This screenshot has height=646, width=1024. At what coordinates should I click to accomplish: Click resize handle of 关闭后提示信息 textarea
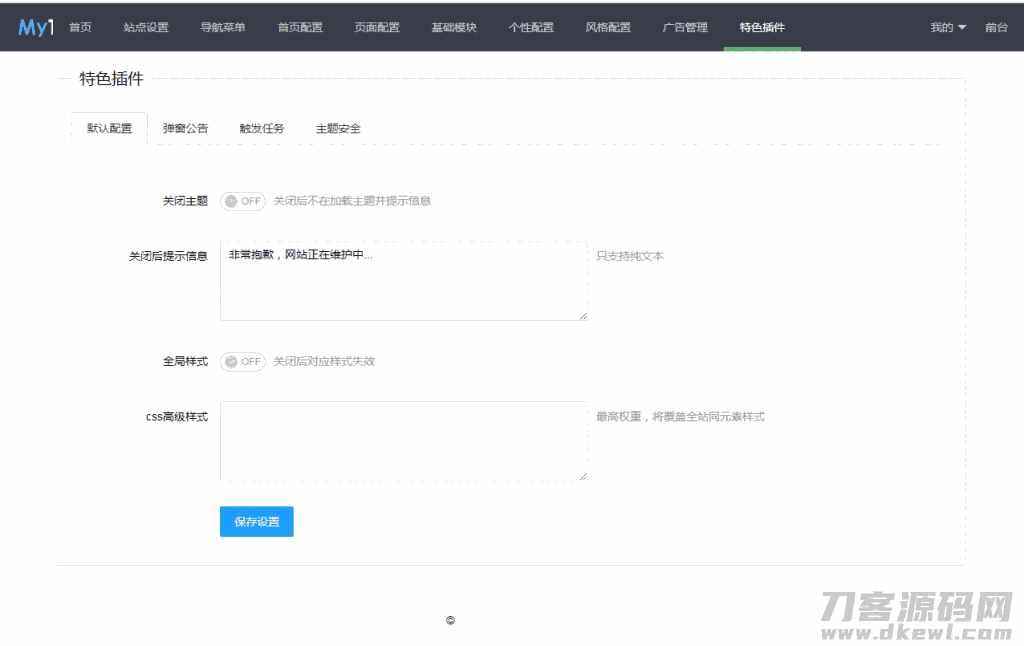pyautogui.click(x=582, y=316)
